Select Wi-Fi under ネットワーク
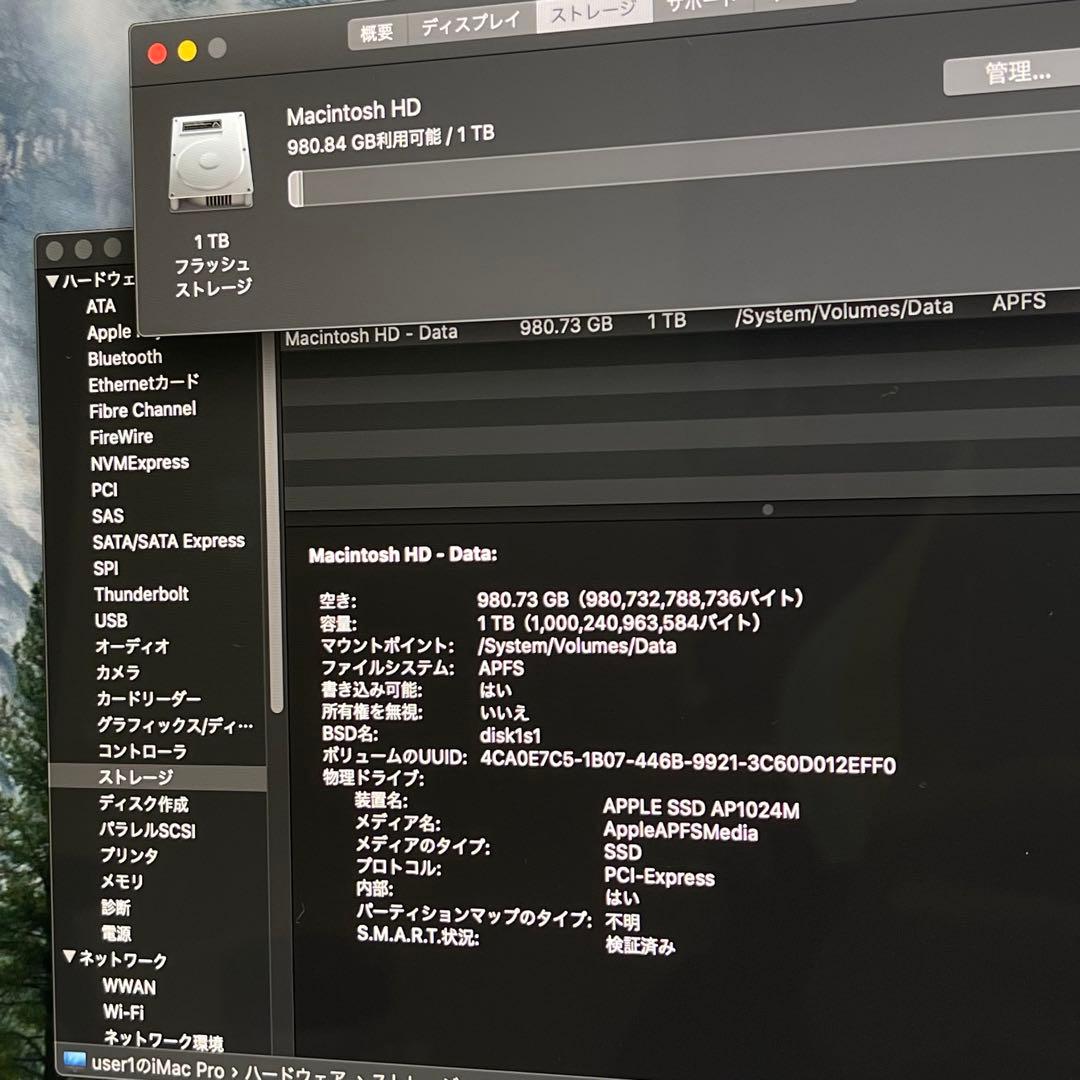 [123, 1012]
